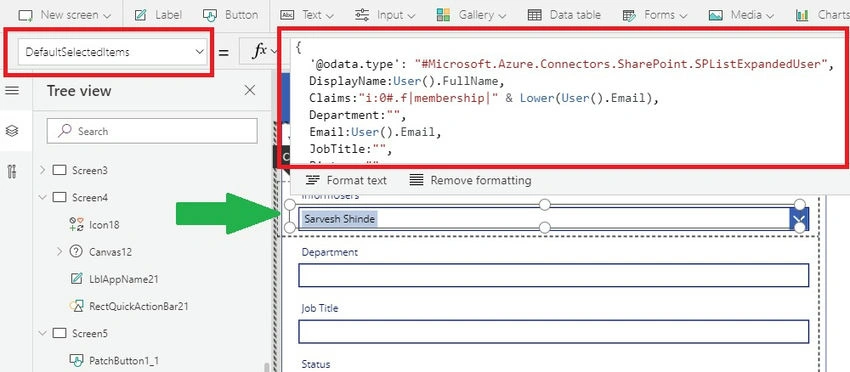Image resolution: width=850 pixels, height=372 pixels.
Task: Click the PatchButton1_1 button icon
Action: pos(76,360)
